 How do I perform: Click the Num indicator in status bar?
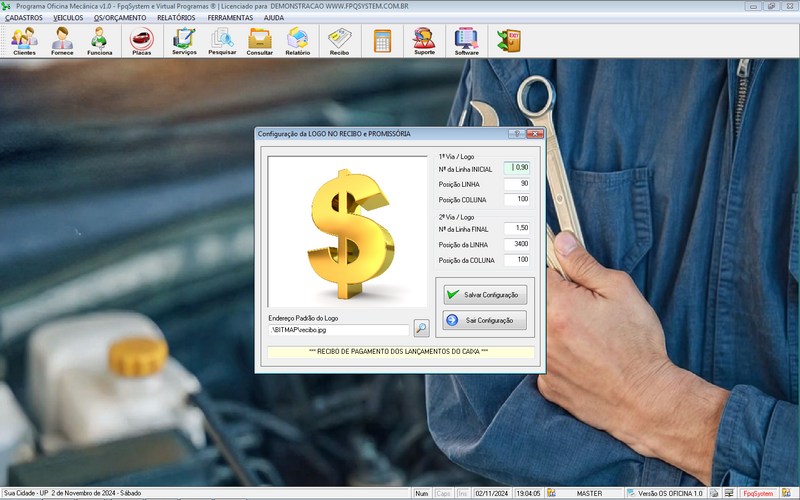pos(421,493)
